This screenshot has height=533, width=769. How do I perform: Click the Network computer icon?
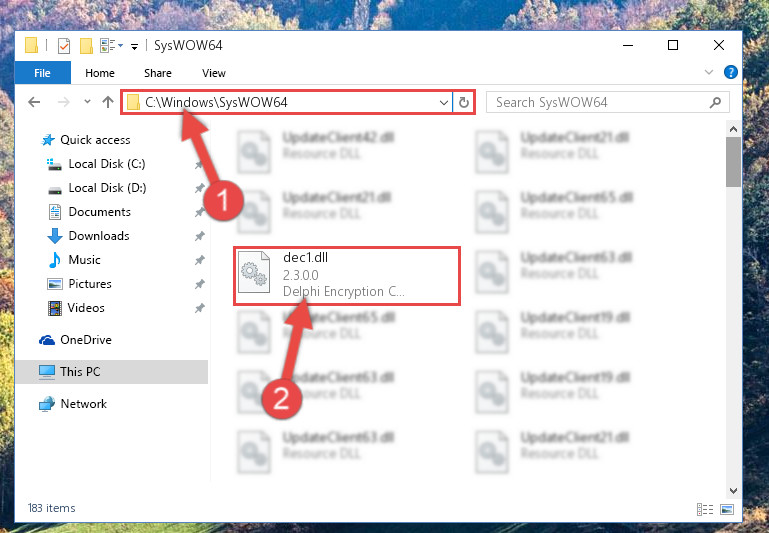(x=47, y=404)
